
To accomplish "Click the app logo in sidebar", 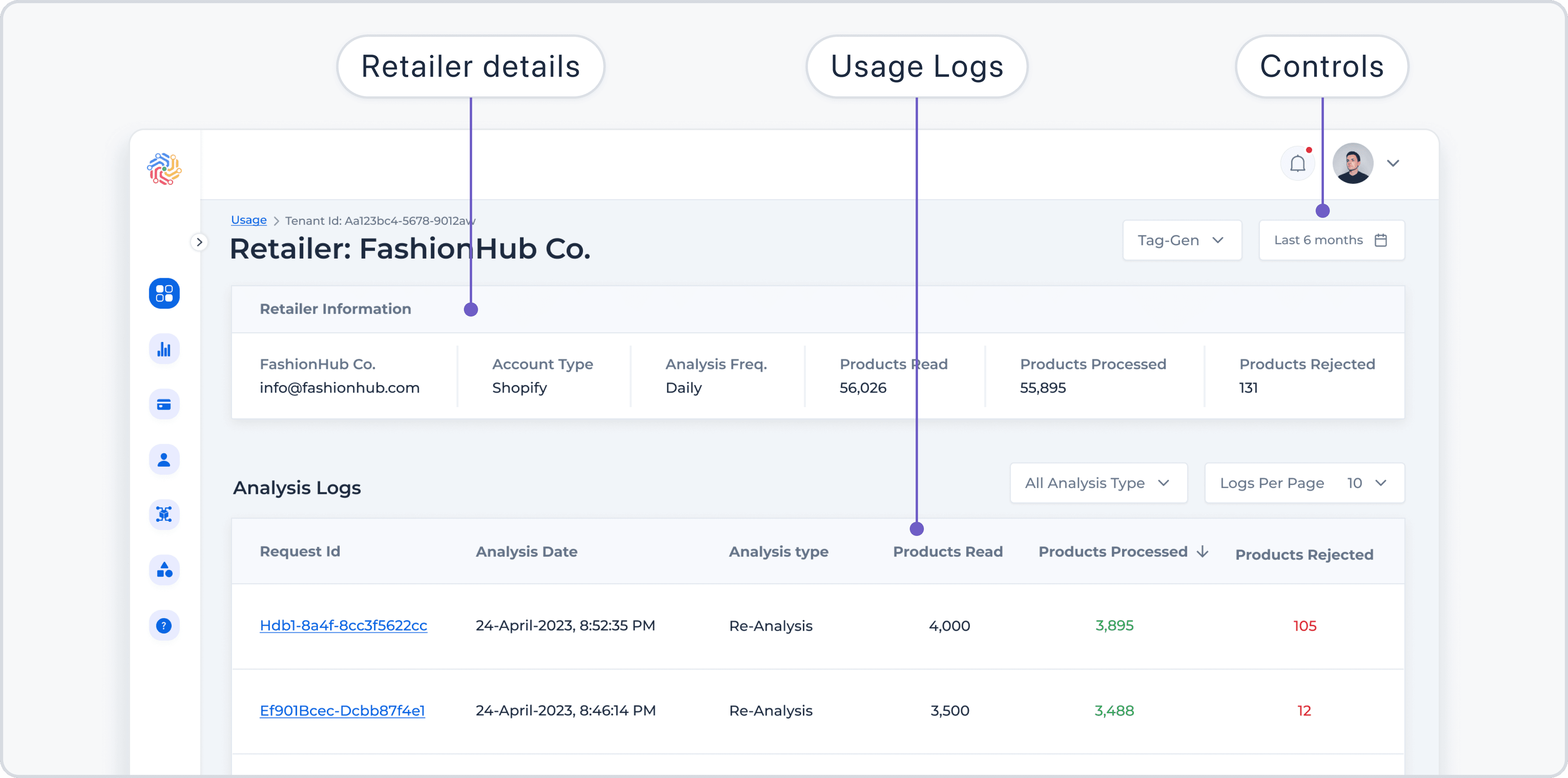I will click(164, 168).
